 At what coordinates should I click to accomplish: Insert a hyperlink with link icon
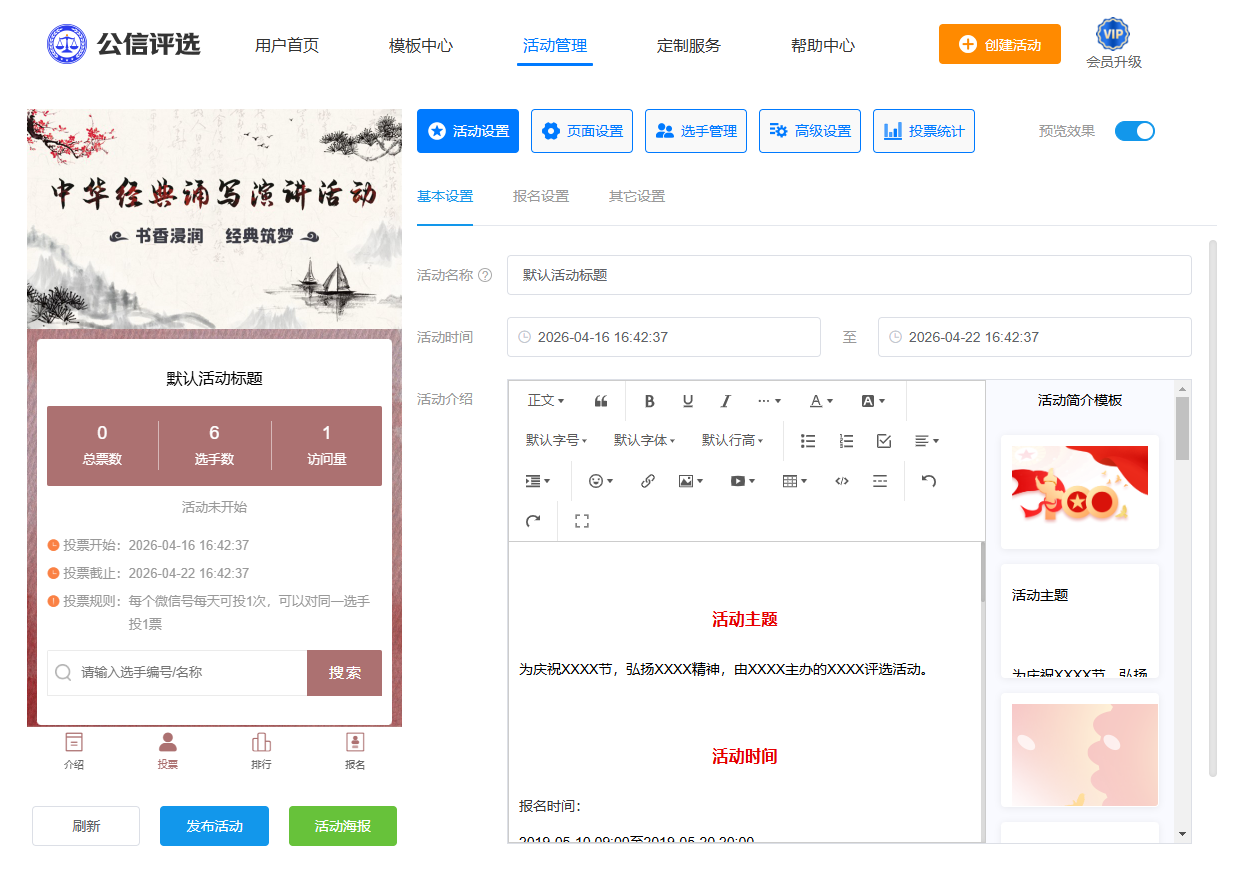pos(648,481)
